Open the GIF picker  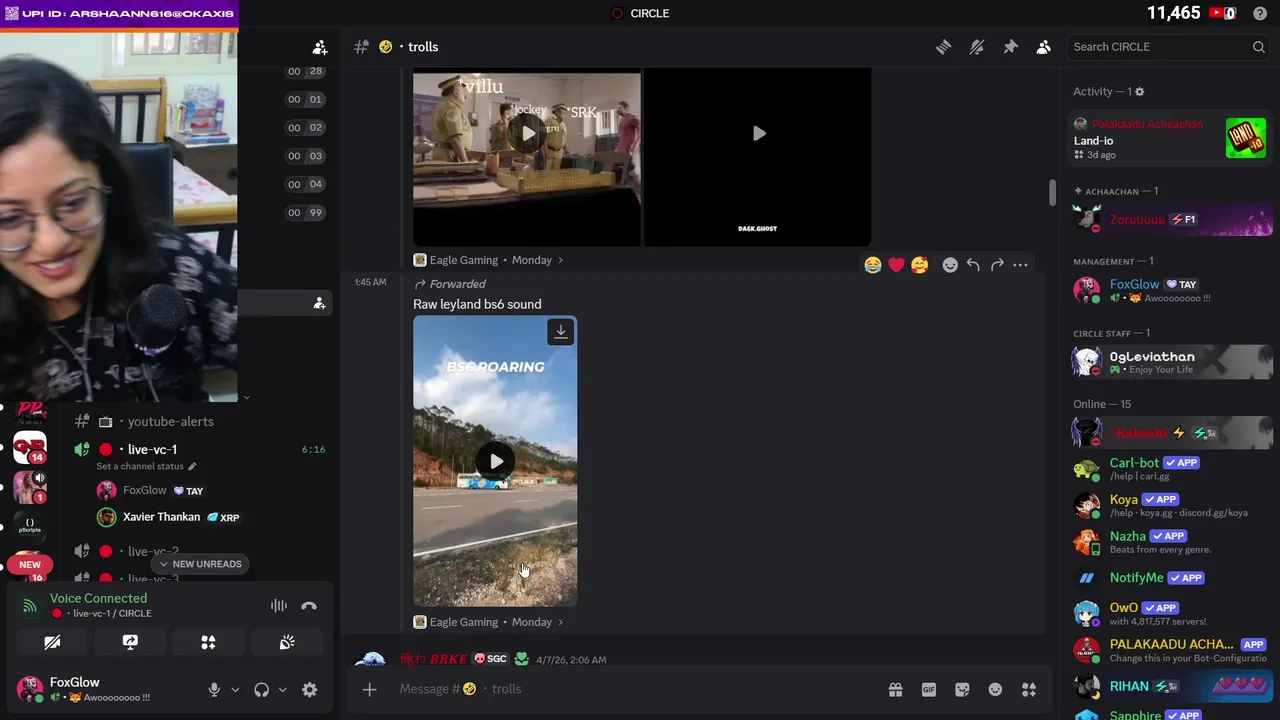click(929, 690)
